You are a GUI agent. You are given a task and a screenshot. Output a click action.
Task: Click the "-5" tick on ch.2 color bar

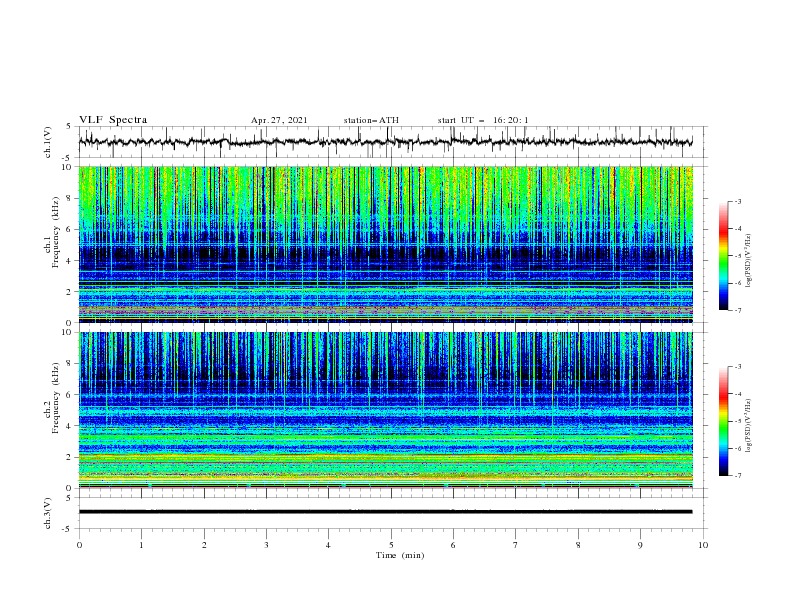pyautogui.click(x=738, y=421)
